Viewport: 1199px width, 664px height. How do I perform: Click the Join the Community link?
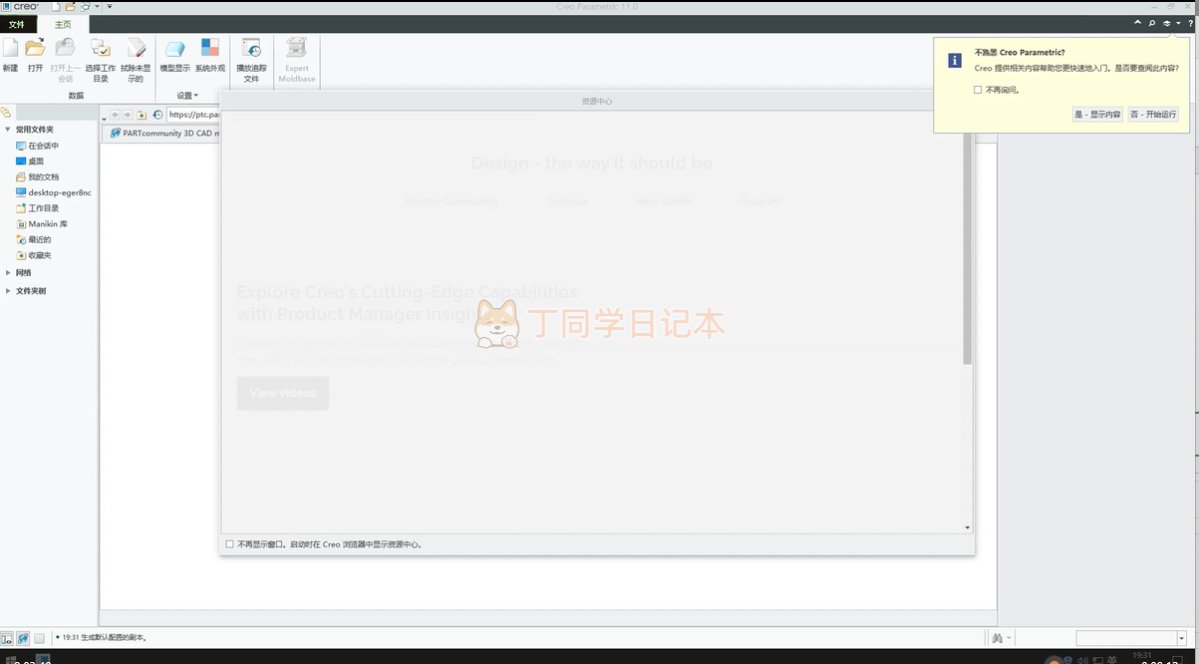pyautogui.click(x=451, y=201)
